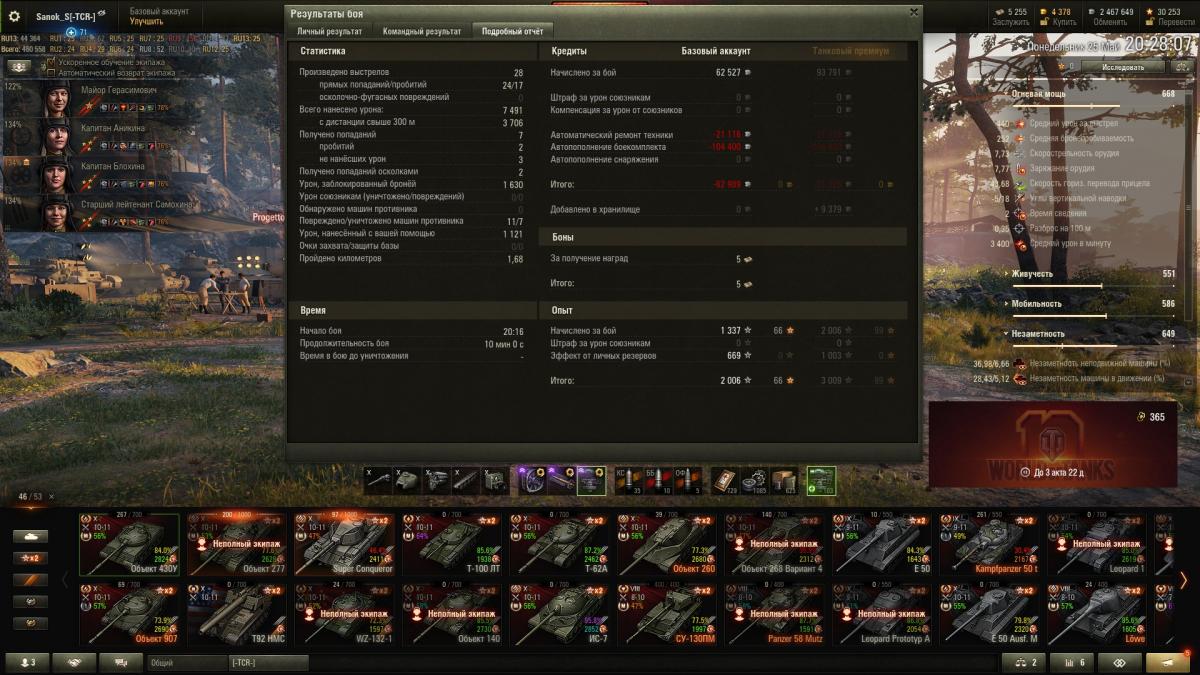Select the Super Conqueror tank
The width and height of the screenshot is (1200, 675).
343,544
